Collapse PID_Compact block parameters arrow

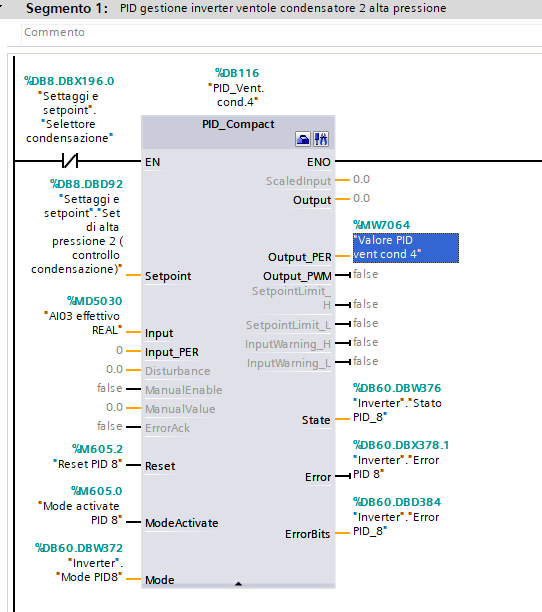tap(238, 584)
